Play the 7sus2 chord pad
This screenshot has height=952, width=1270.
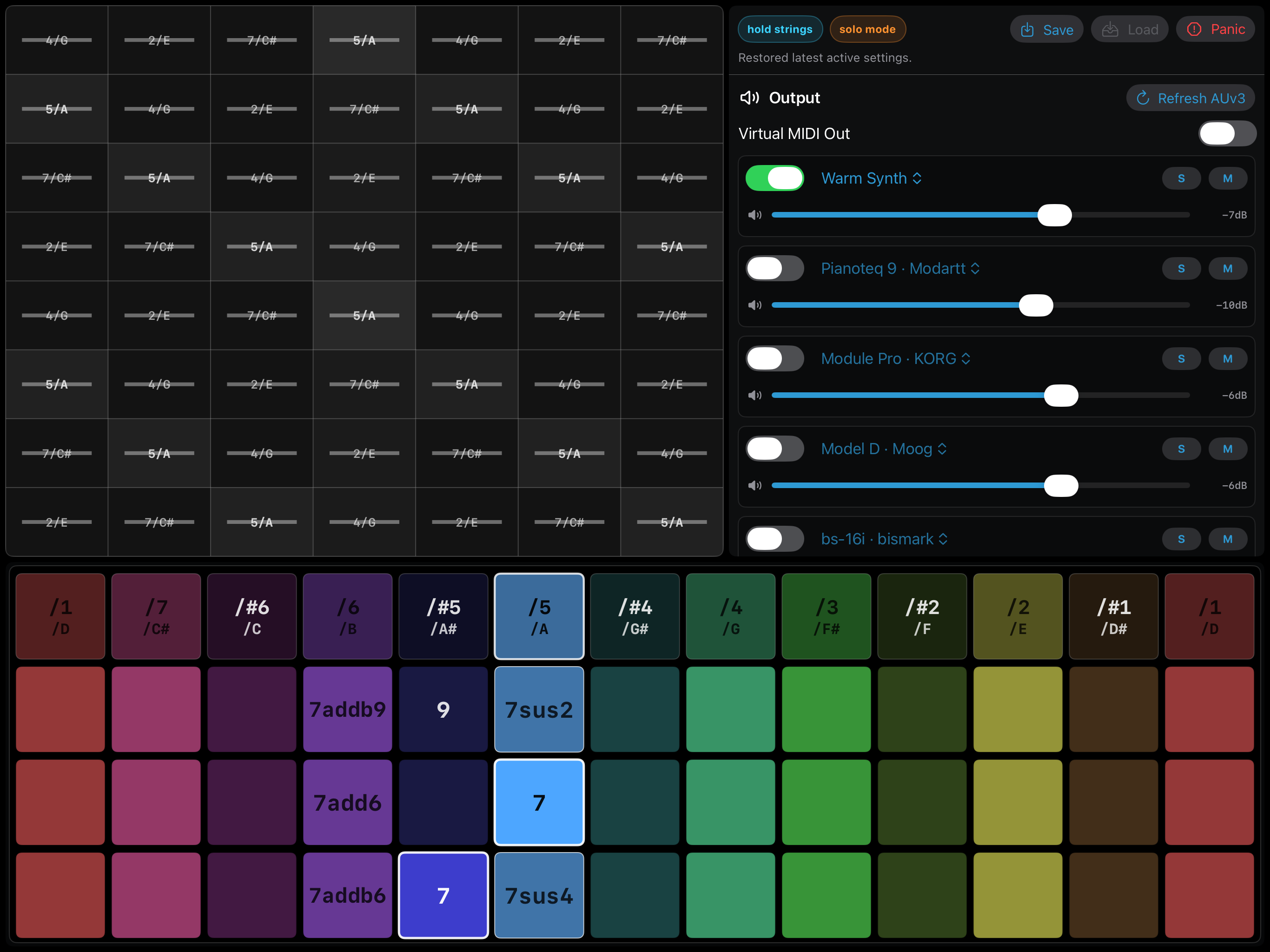(539, 710)
